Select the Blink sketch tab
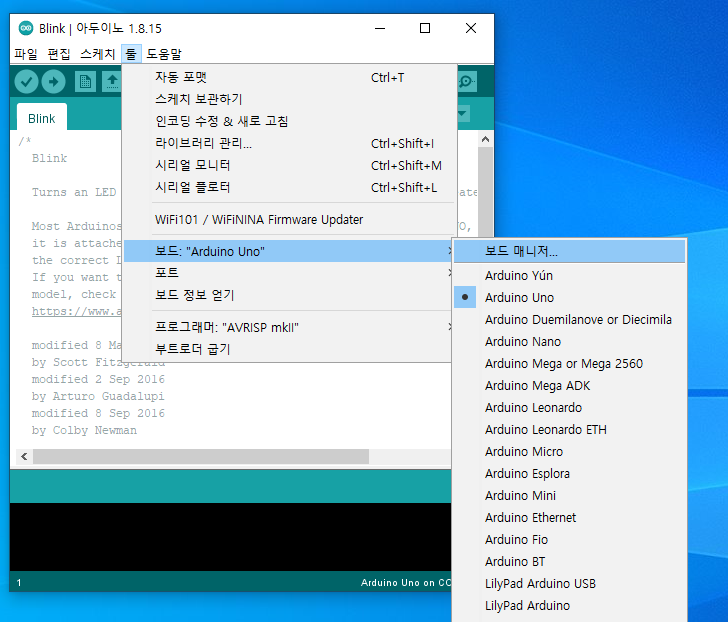Screen dimensions: 728x622 click(42, 118)
